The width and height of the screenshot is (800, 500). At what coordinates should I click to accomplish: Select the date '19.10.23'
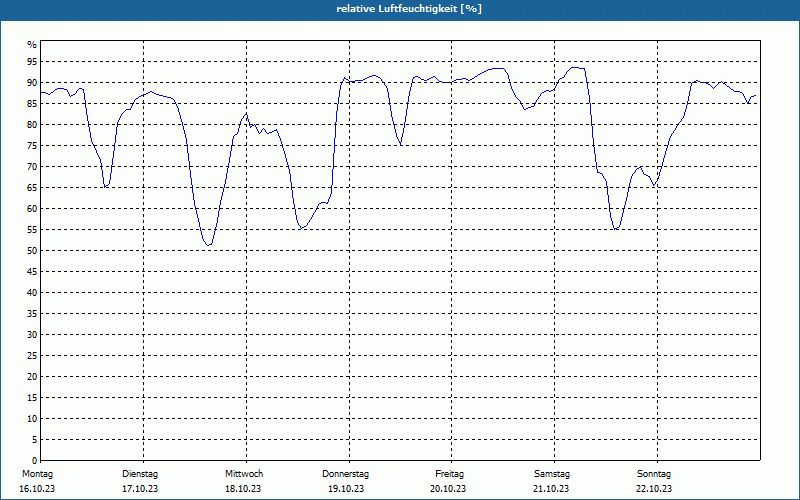point(346,489)
